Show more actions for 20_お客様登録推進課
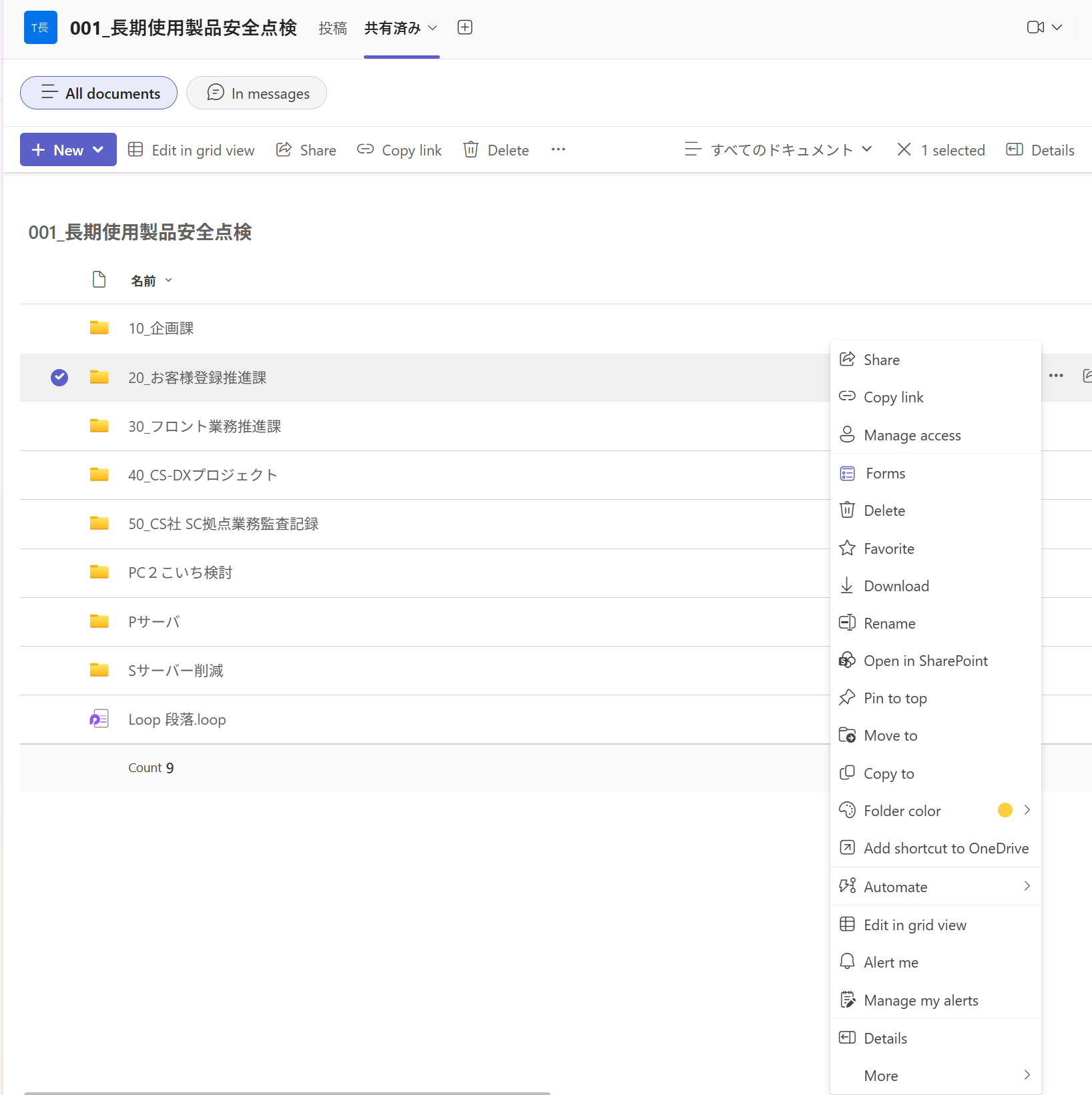Viewport: 1092px width, 1095px height. 1056,376
